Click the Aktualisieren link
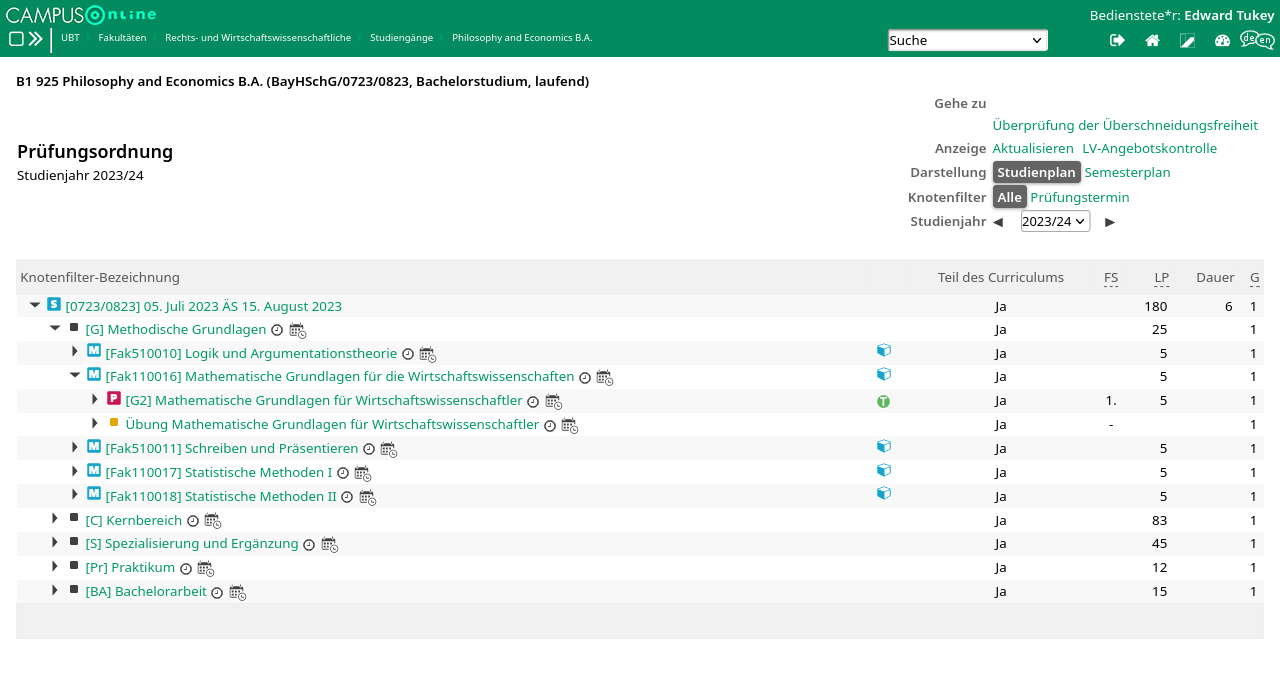The height and width of the screenshot is (691, 1280). pos(1033,148)
